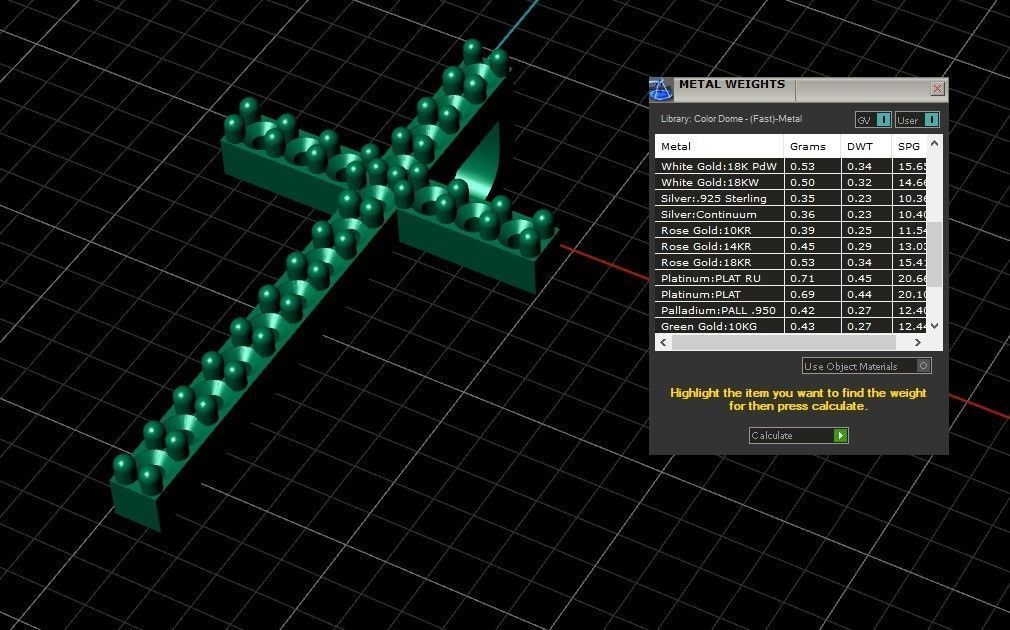Select the Silver:Continuum row

790,215
